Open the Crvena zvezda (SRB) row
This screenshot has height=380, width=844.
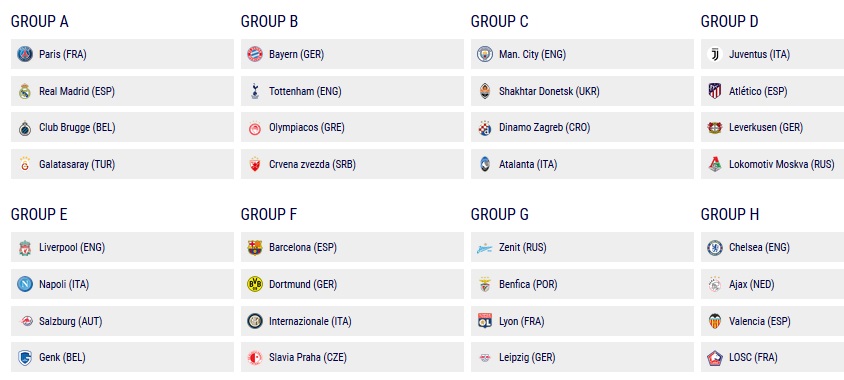352,164
